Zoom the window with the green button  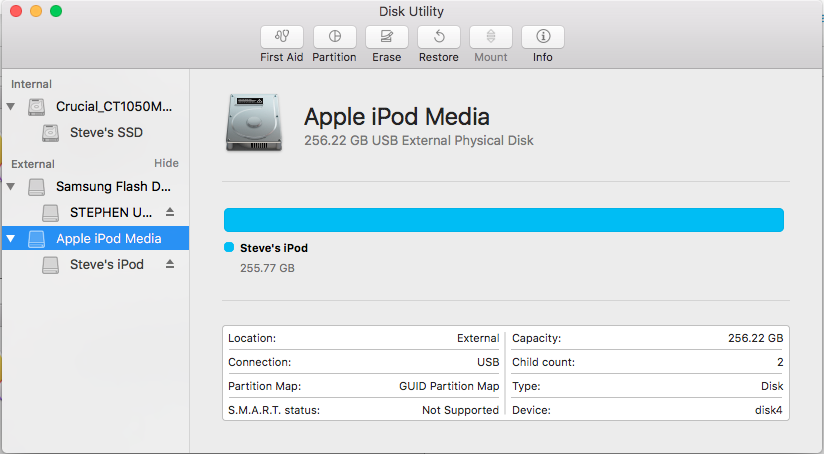[x=56, y=11]
